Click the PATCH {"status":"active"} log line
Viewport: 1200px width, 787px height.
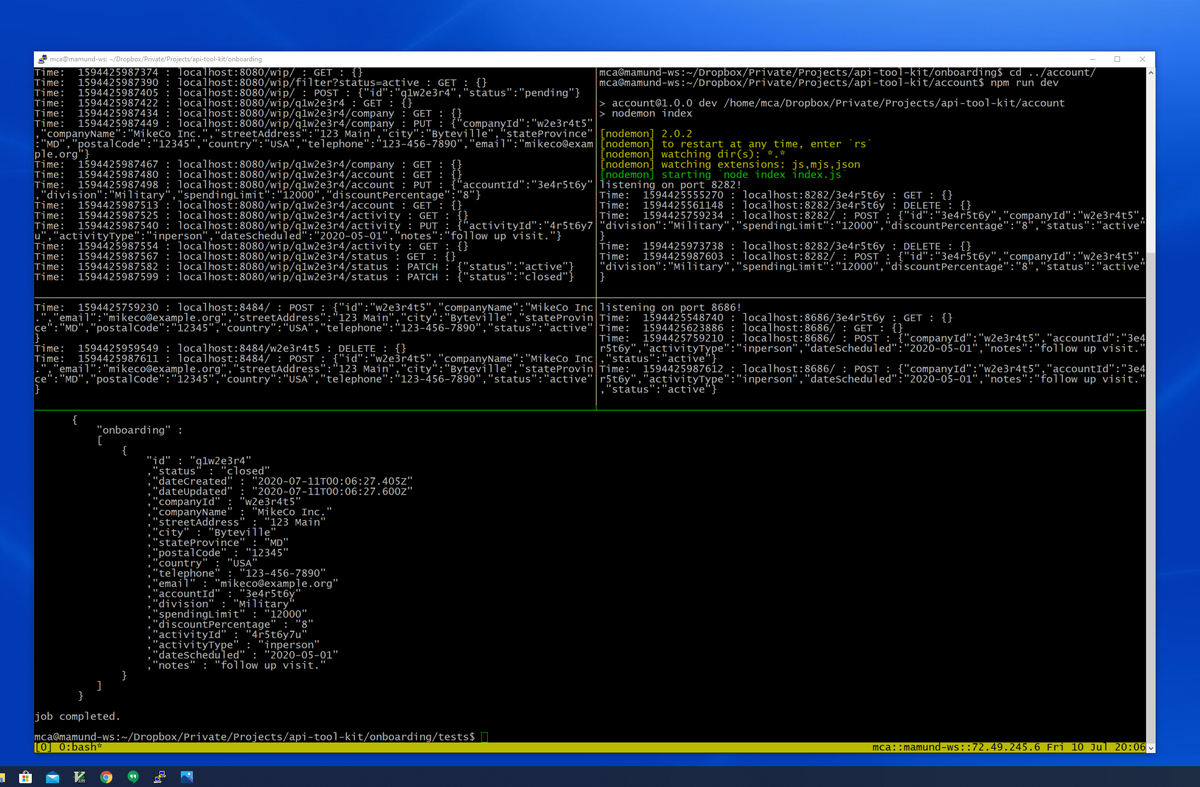click(x=307, y=267)
